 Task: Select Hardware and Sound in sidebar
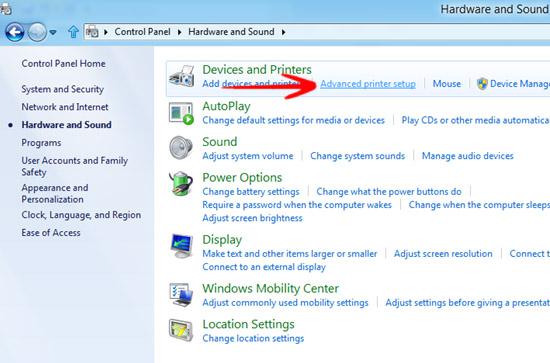pyautogui.click(x=66, y=125)
